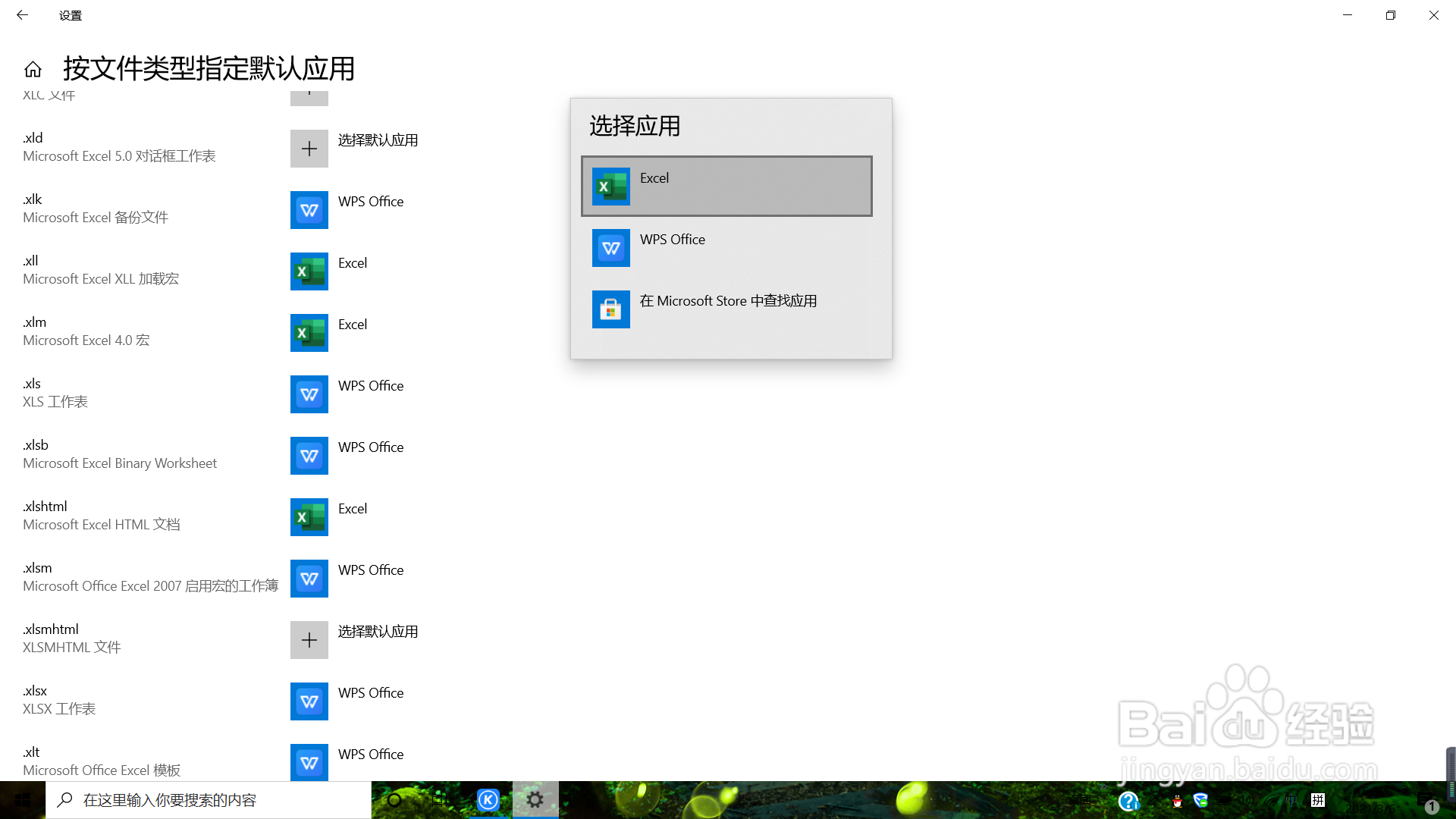Screen dimensions: 1456x819
Task: Click the plus icon for the .xlsmhtml file type
Action: (309, 640)
